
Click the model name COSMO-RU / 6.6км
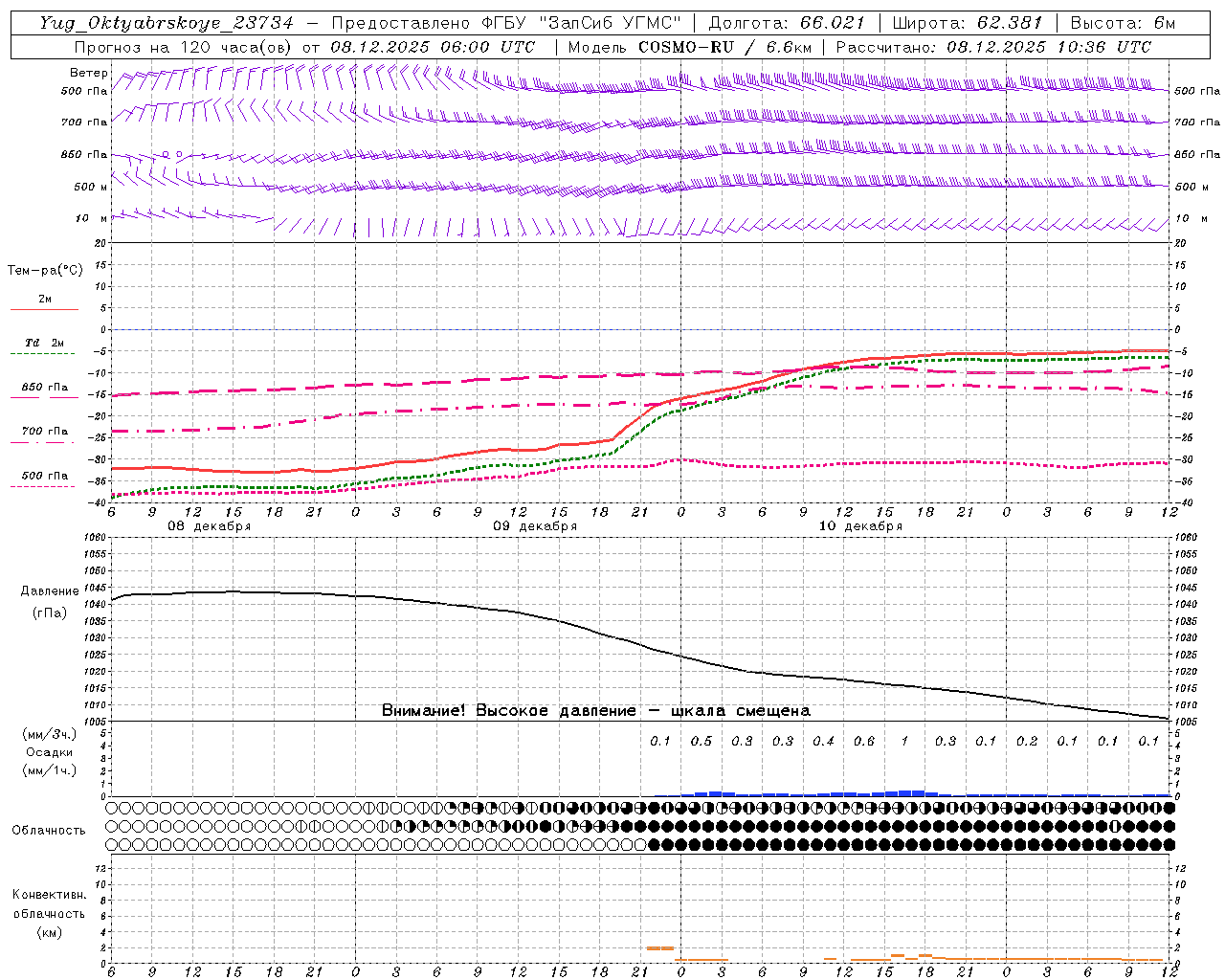click(724, 47)
